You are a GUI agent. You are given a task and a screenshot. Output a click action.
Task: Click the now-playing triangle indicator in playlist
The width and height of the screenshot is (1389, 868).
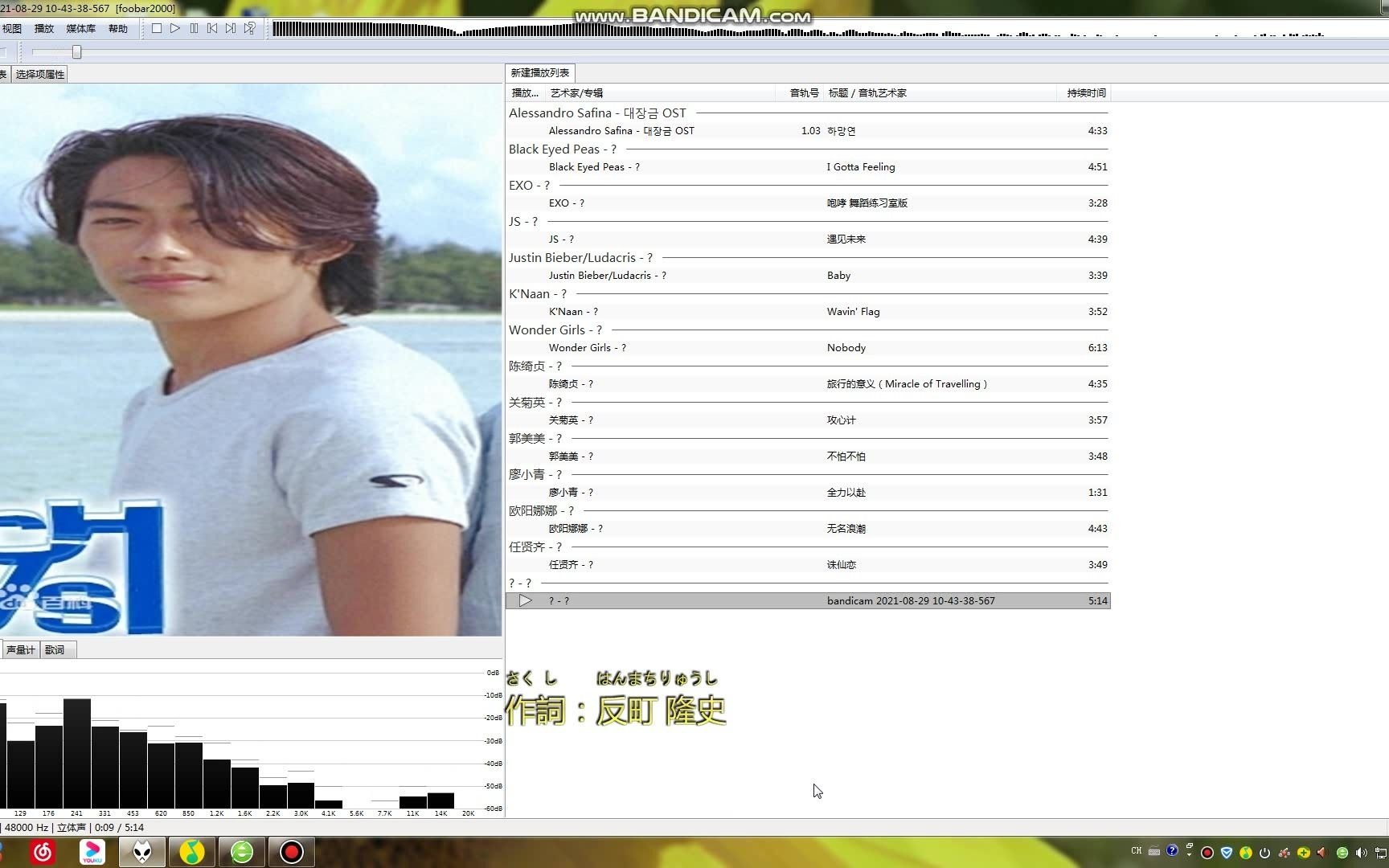pyautogui.click(x=525, y=601)
